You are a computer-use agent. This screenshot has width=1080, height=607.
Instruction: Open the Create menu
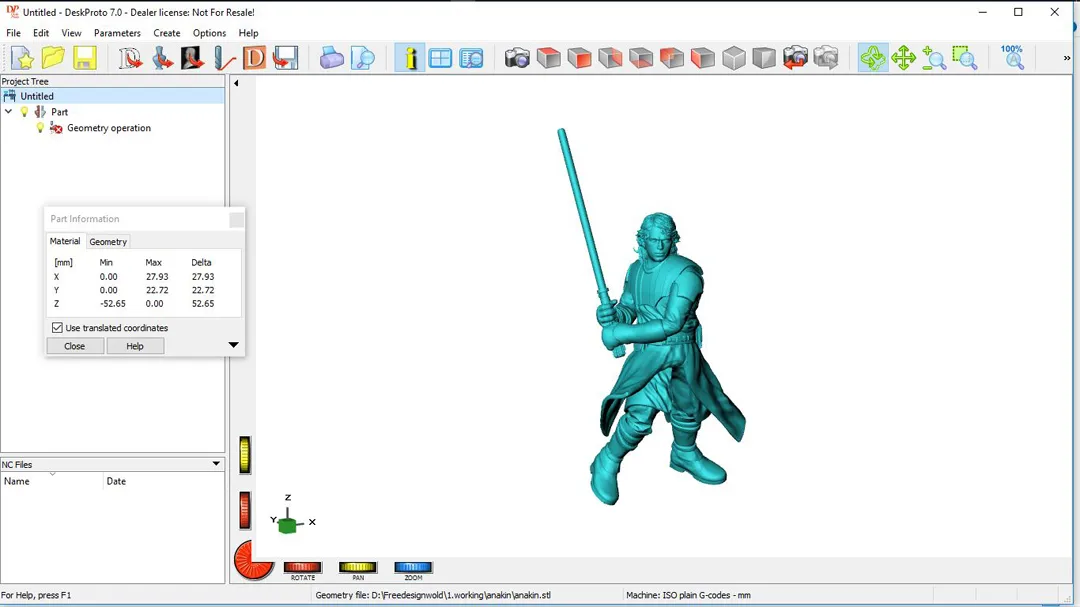[167, 33]
